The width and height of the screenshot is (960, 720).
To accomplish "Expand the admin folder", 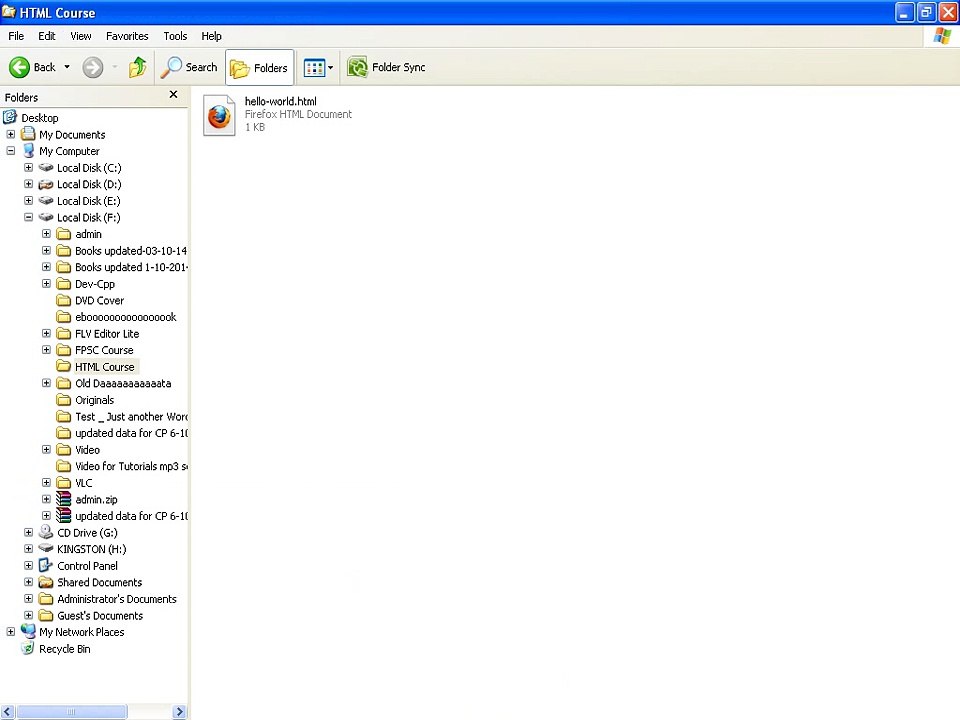I will [46, 233].
